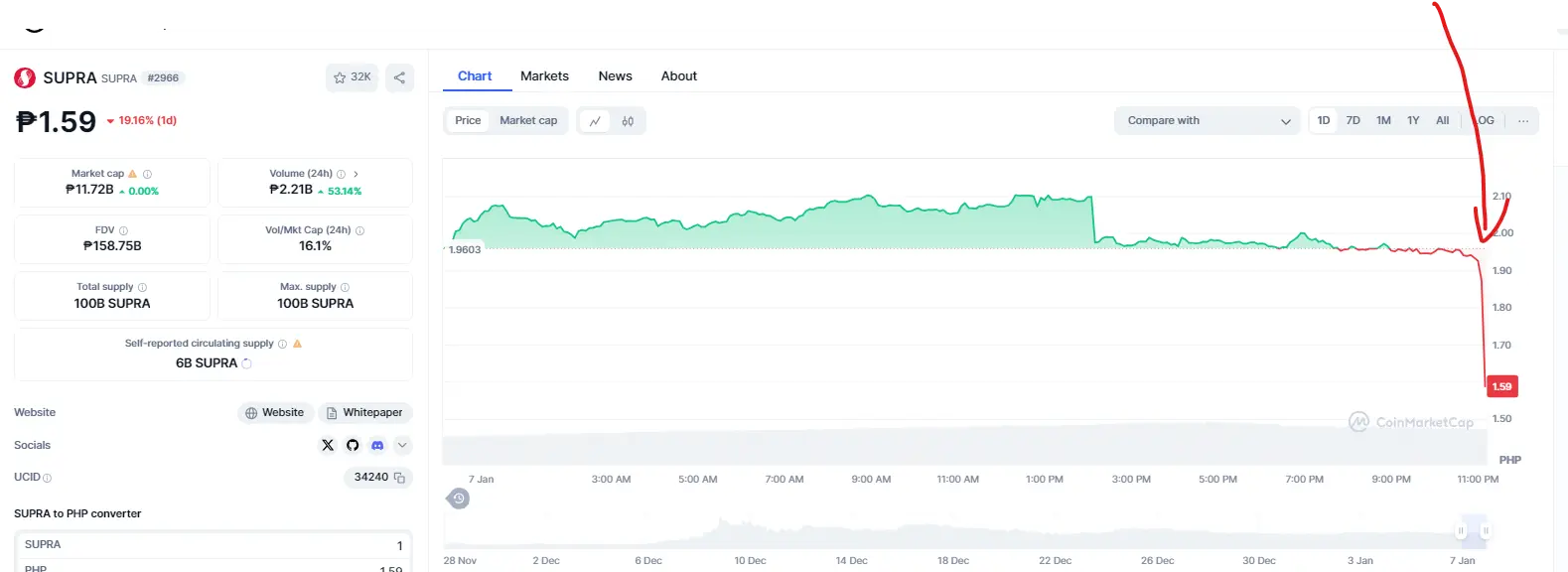
Task: Click the Self-reported circulating supply info icon
Action: coord(282,344)
